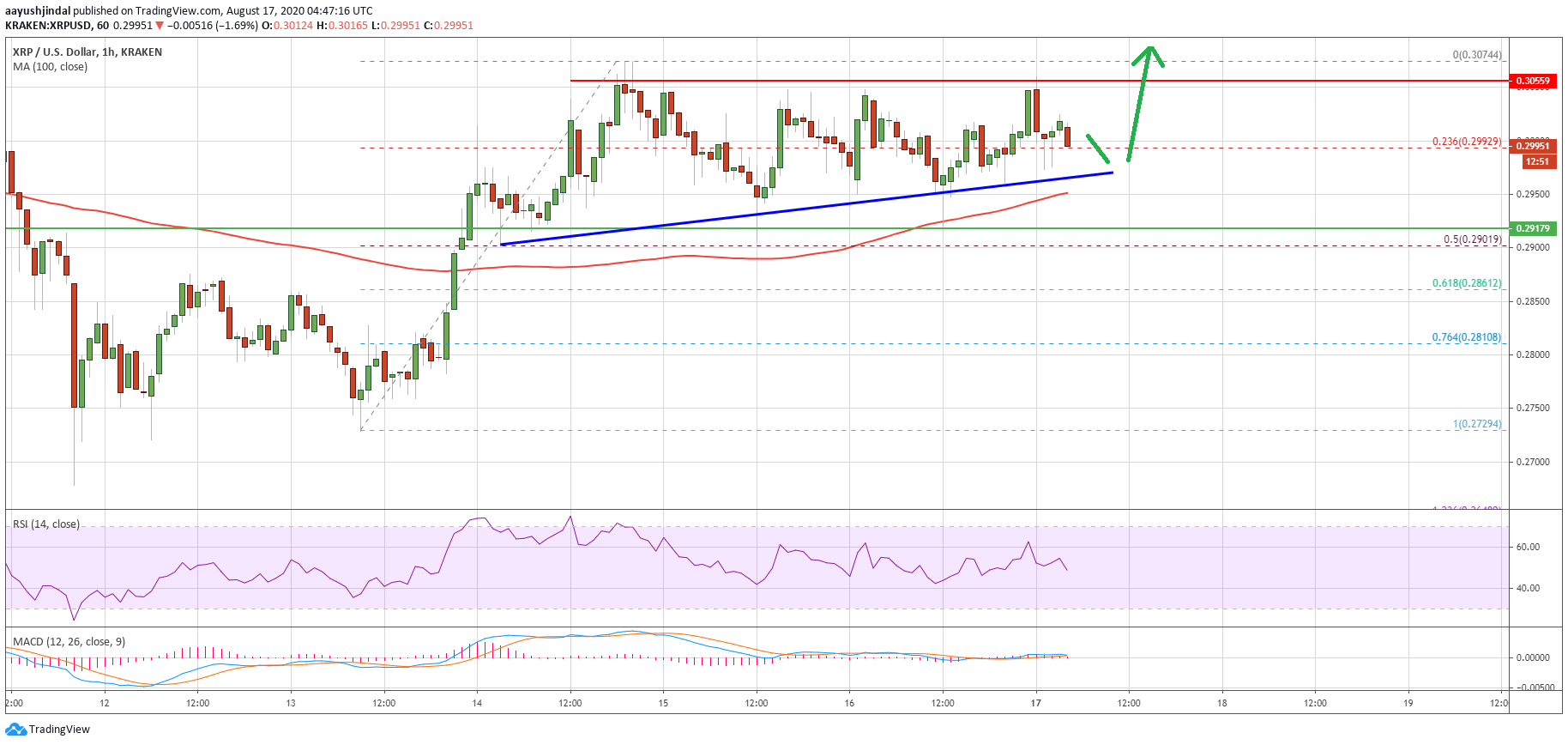Select the XRP / U.S. Dollar chart title
1568x745 pixels.
tap(87, 52)
